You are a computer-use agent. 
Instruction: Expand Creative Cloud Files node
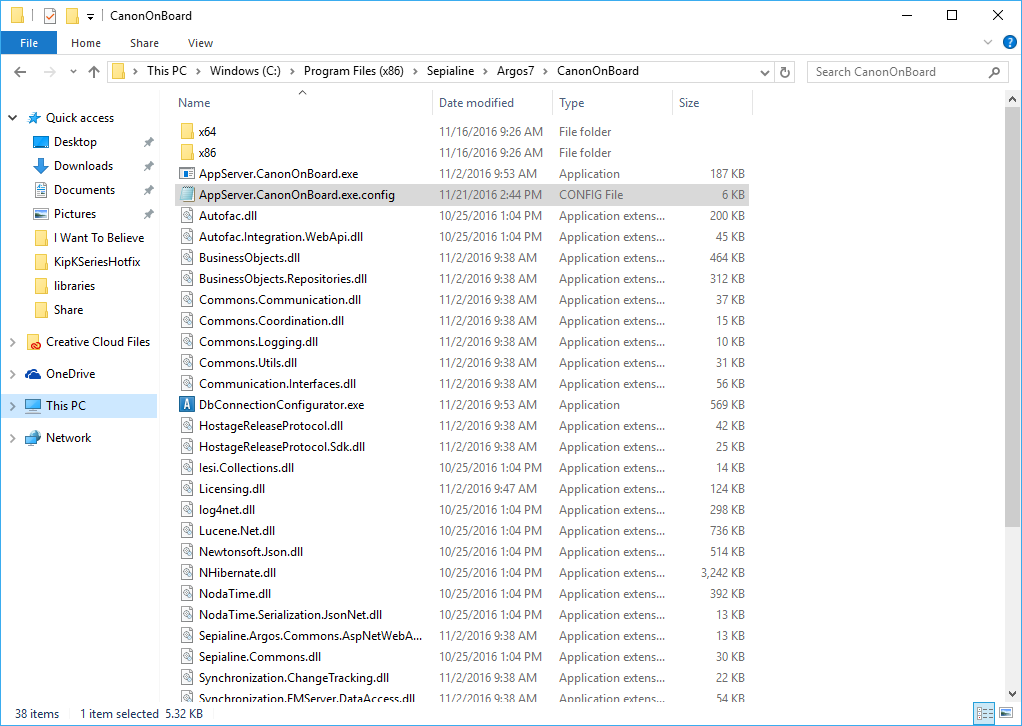coord(12,342)
